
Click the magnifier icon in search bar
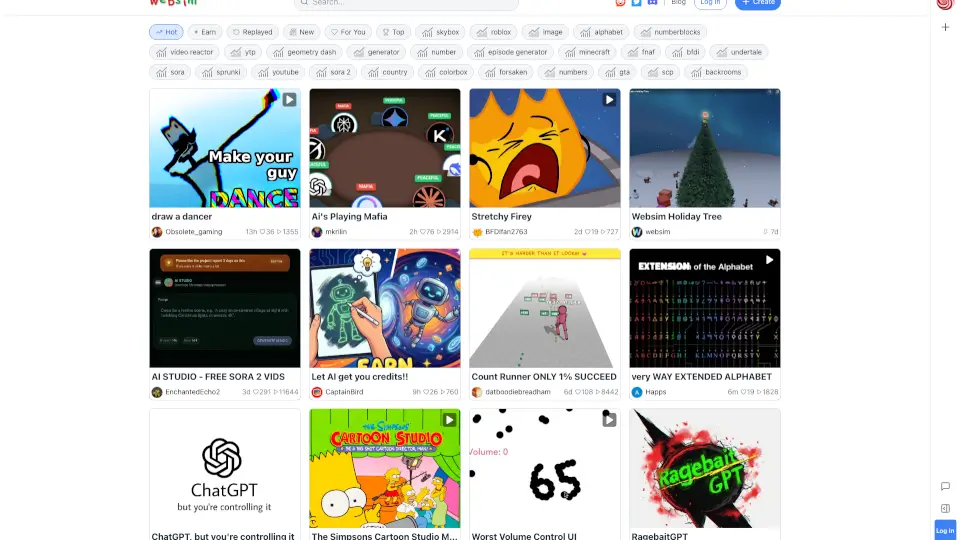tap(304, 2)
